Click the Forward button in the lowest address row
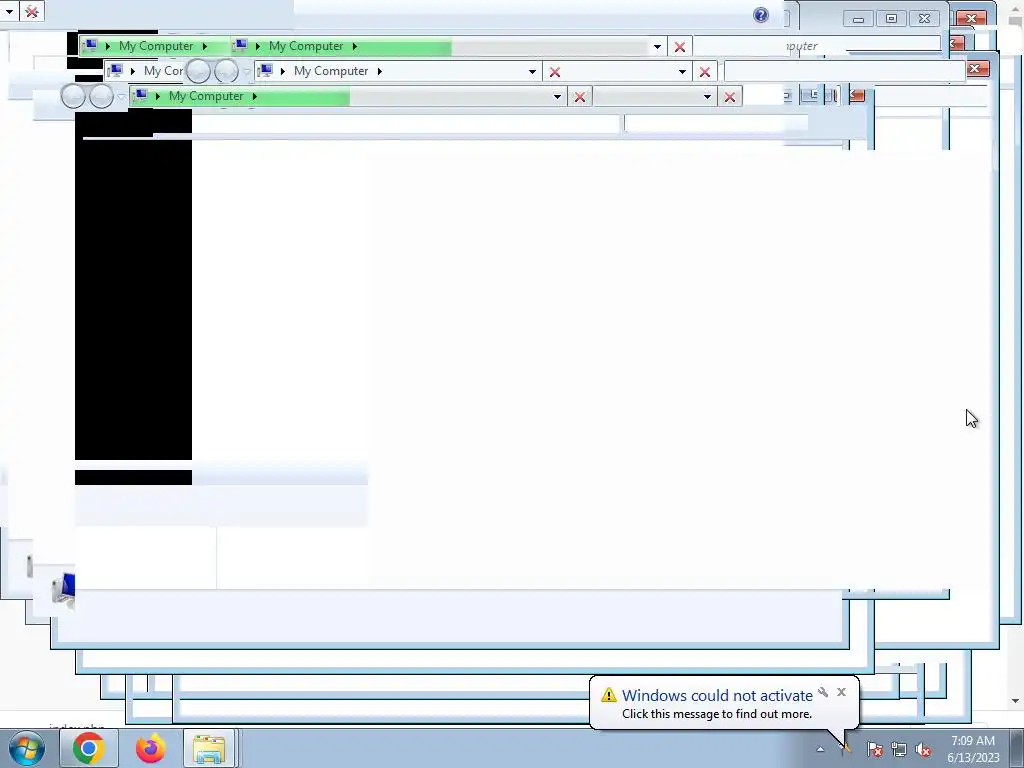Screen dimensions: 1024x768 [x=101, y=96]
